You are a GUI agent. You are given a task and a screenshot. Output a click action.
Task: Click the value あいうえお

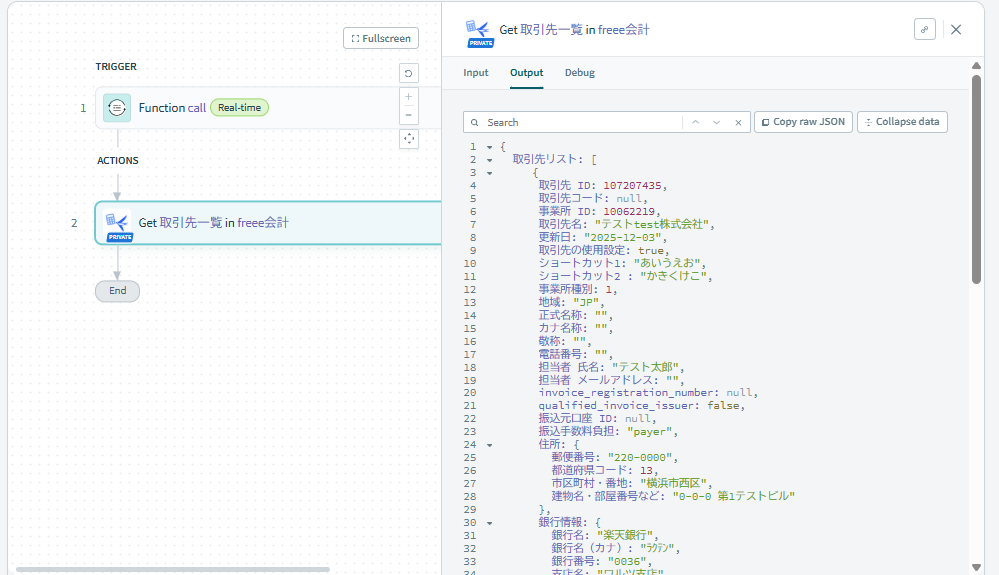click(x=667, y=263)
